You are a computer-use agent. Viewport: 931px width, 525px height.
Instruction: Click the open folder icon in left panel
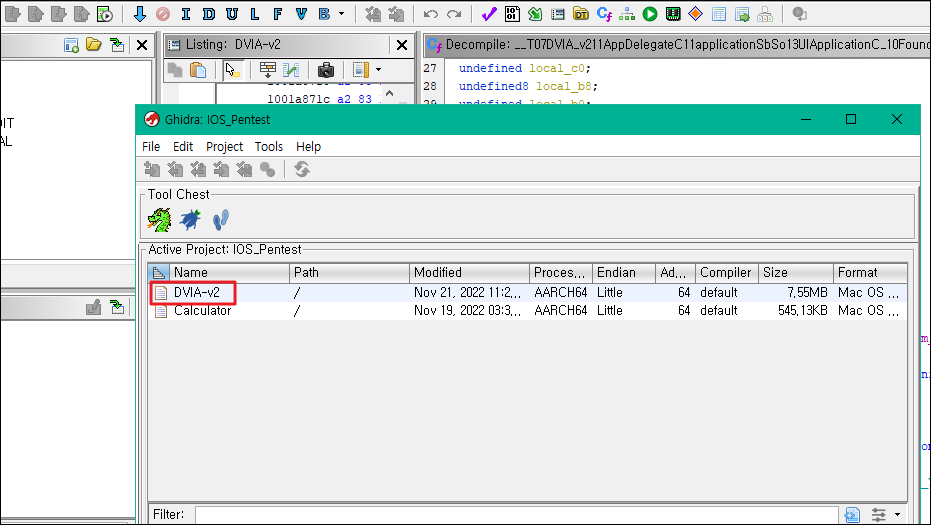(94, 45)
